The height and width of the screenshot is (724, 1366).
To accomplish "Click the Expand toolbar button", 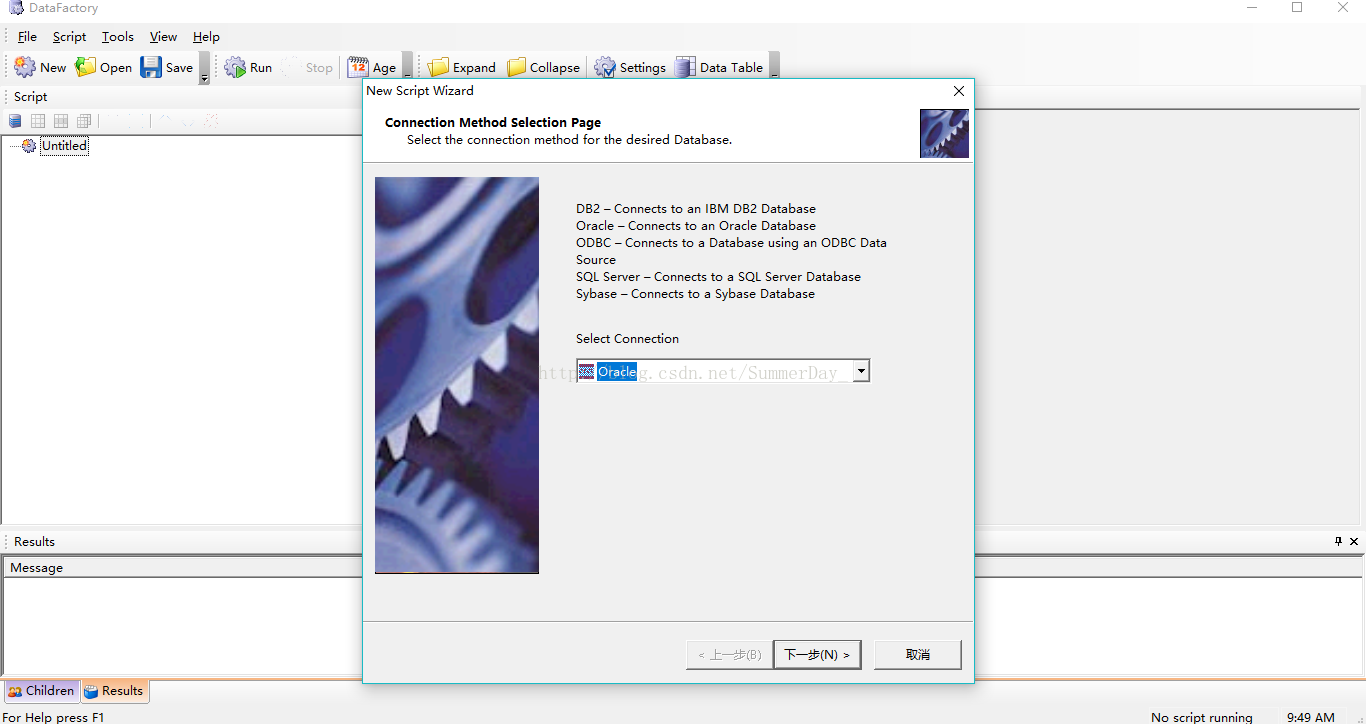I will click(x=462, y=67).
